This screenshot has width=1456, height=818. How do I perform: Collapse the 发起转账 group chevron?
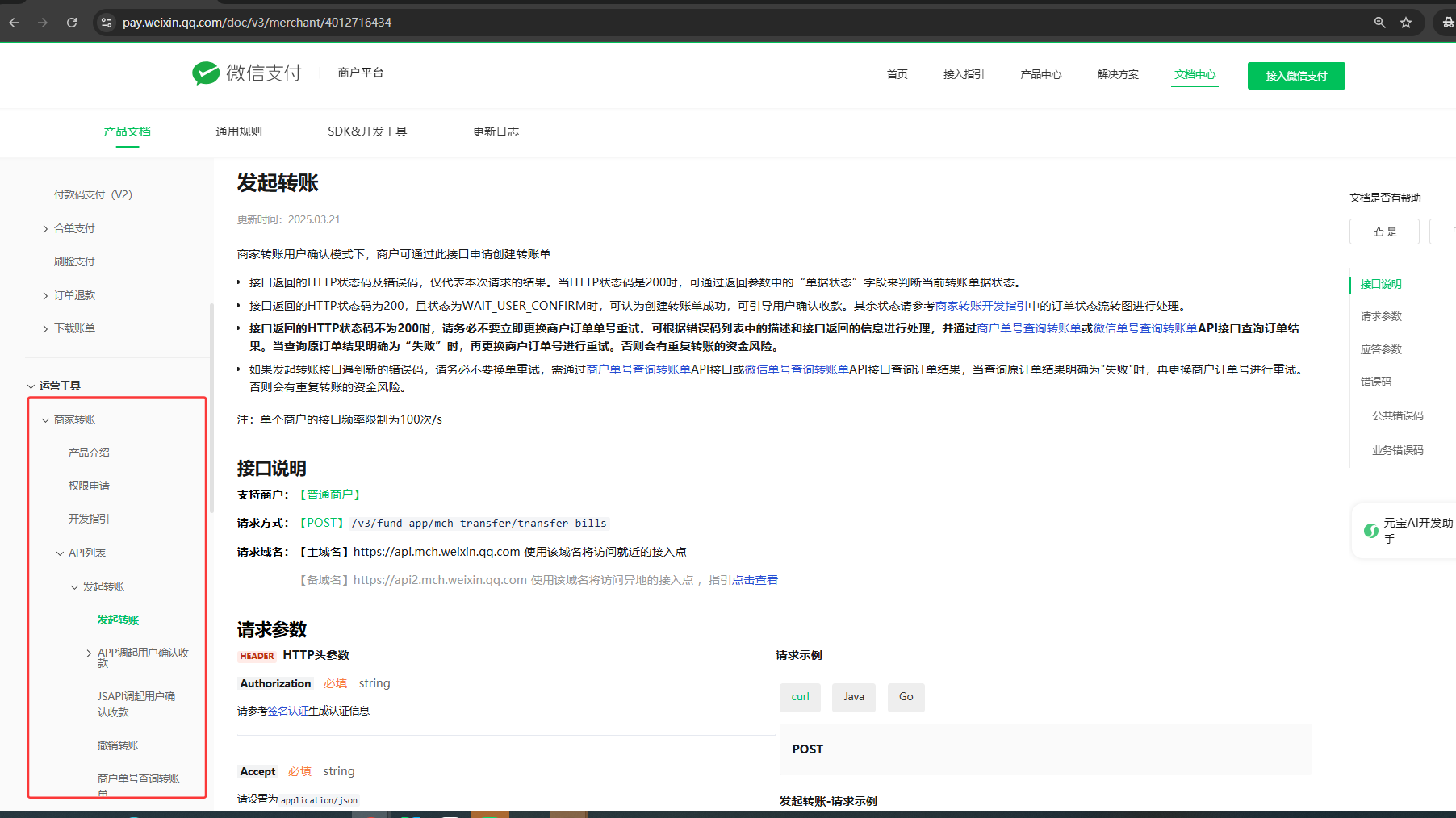74,587
